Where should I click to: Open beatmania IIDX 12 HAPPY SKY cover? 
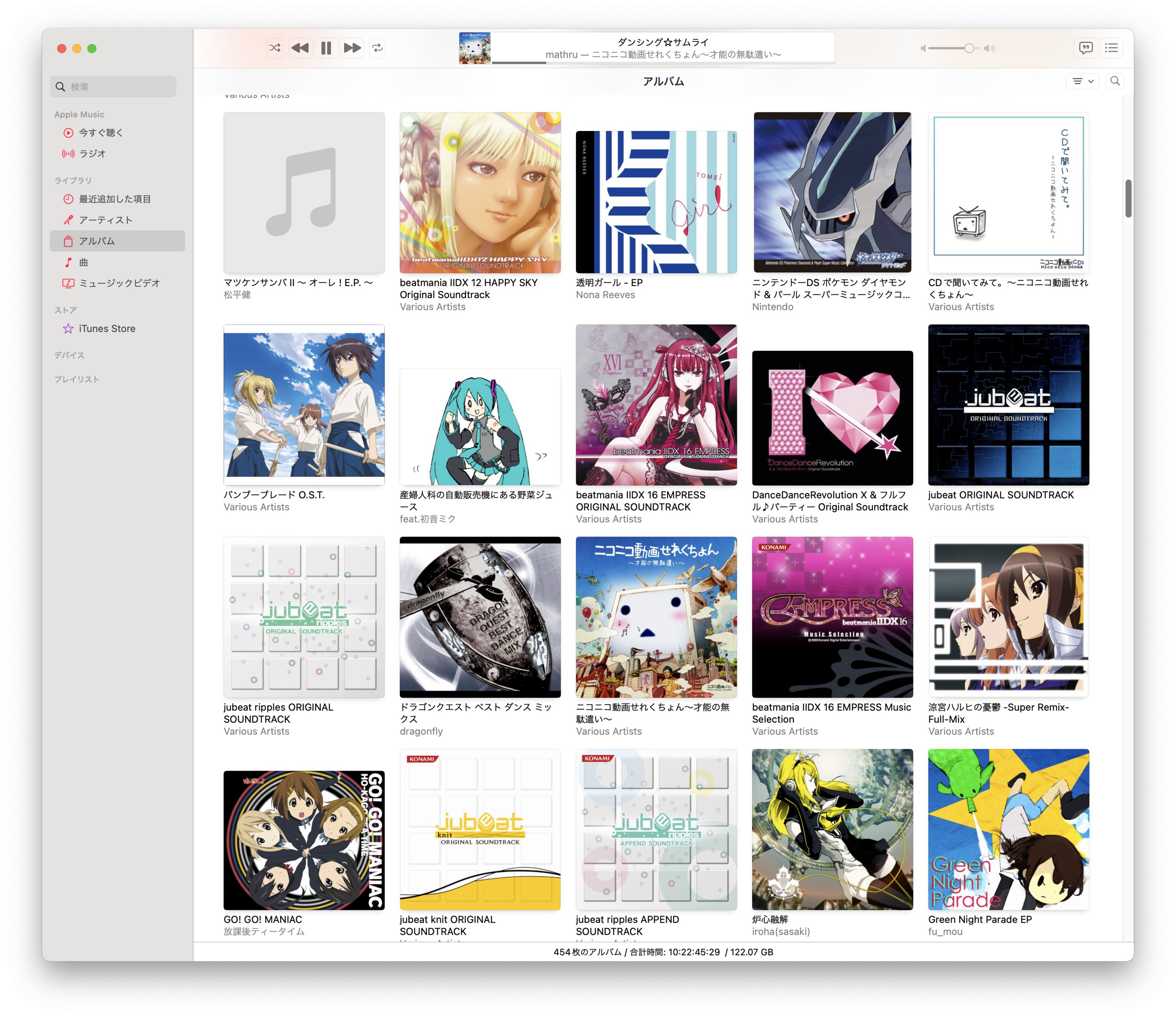(x=480, y=193)
